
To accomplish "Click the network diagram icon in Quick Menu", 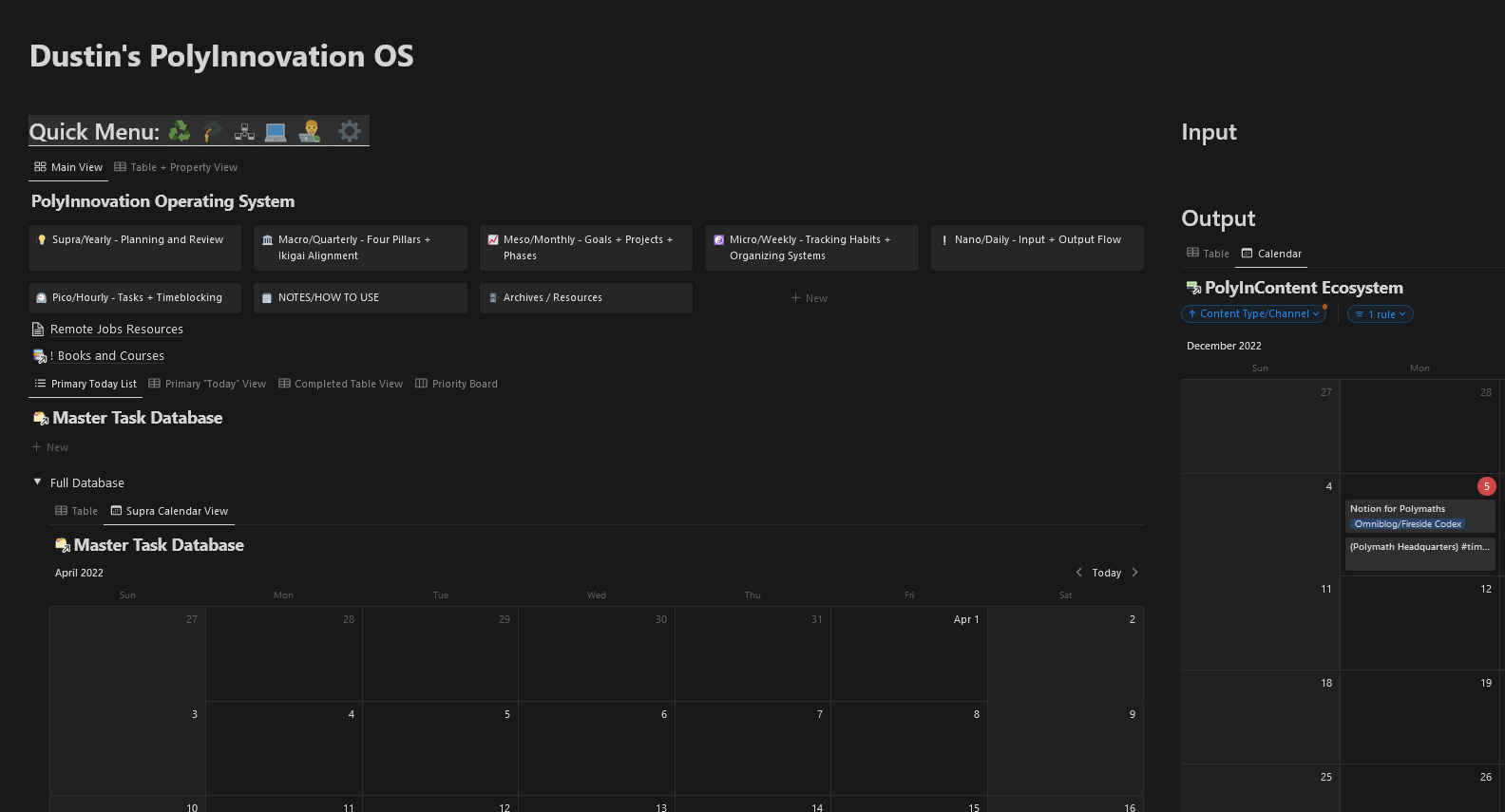I will (244, 131).
